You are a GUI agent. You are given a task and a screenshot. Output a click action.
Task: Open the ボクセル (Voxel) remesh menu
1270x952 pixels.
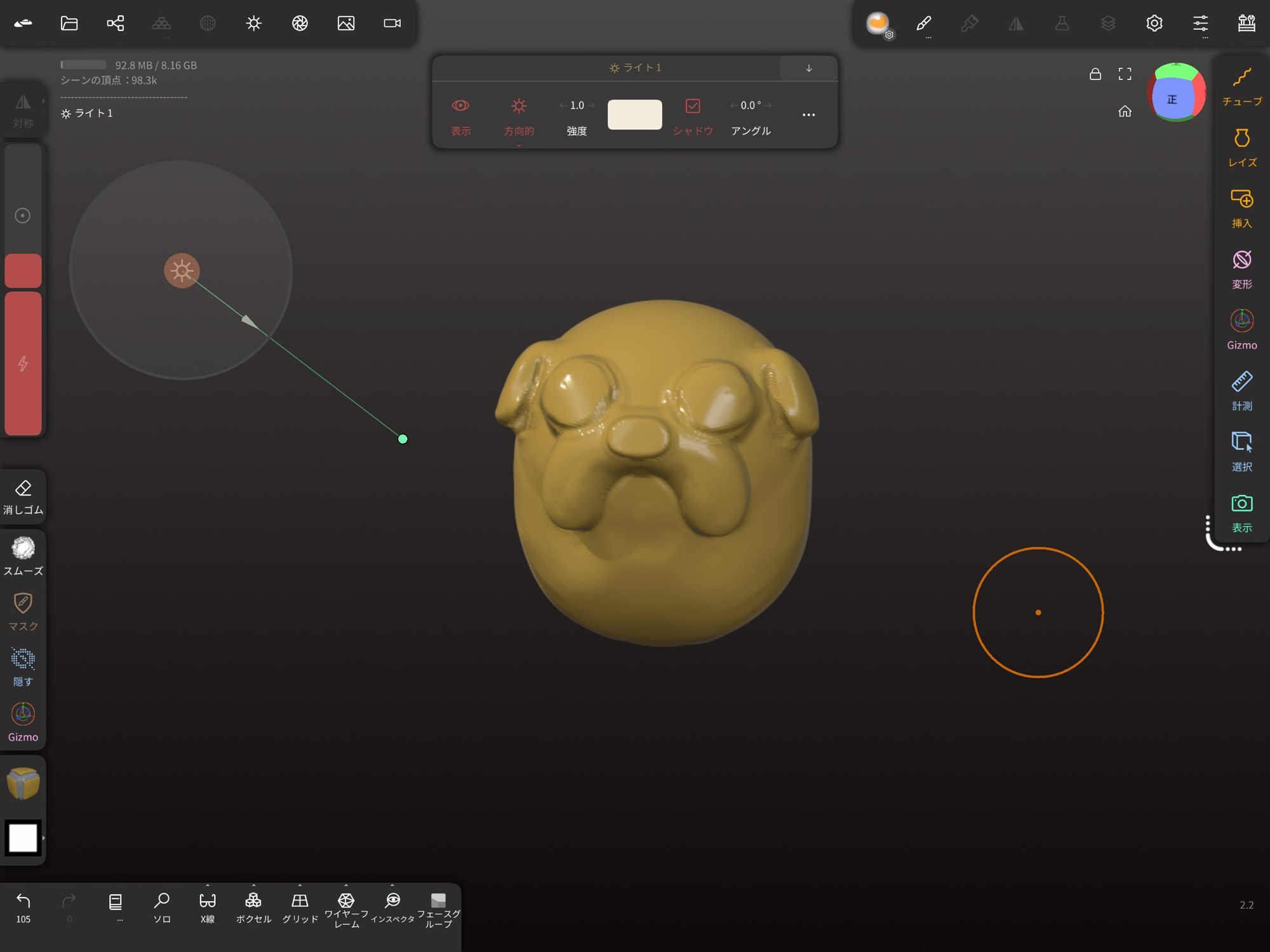(253, 906)
